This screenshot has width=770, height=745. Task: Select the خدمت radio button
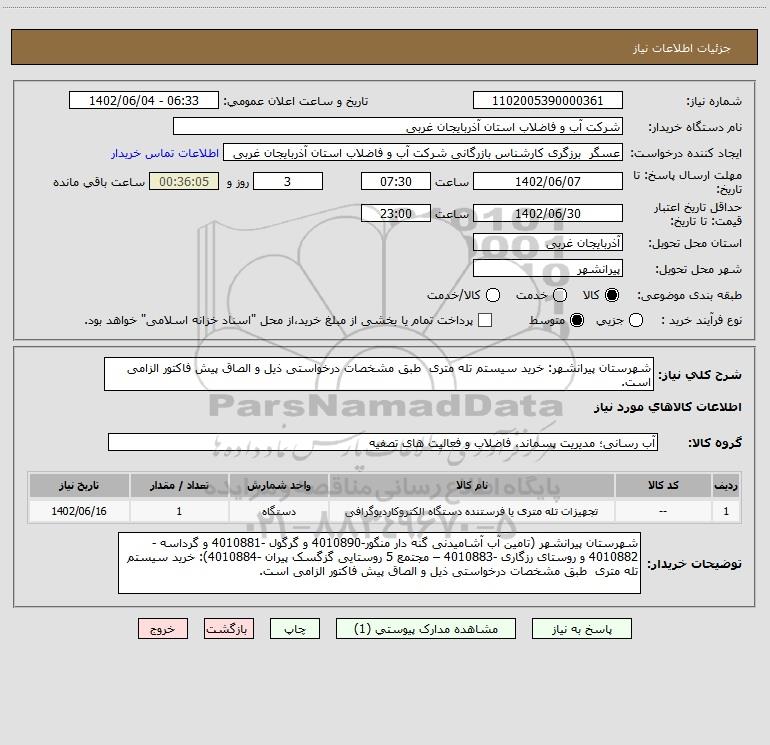pyautogui.click(x=560, y=295)
